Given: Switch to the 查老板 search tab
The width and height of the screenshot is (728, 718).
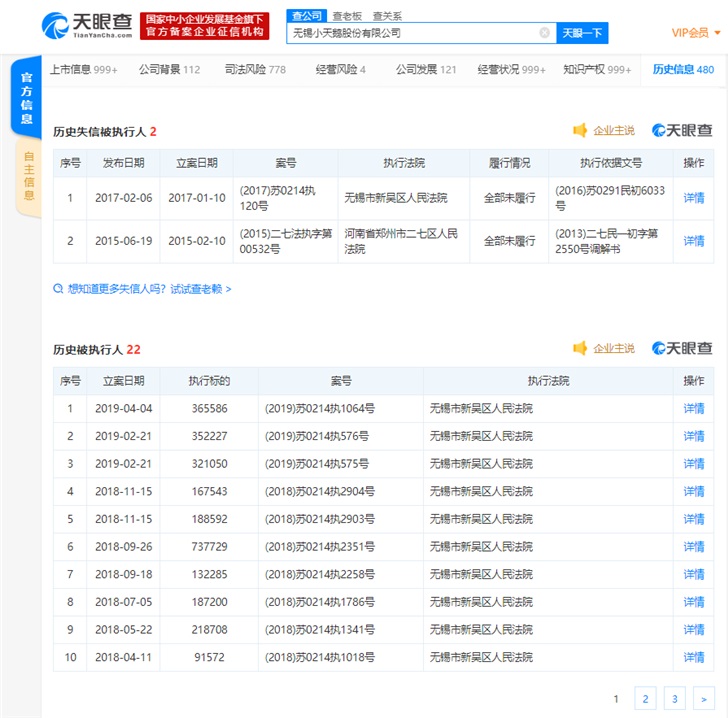Looking at the screenshot, I should click(347, 16).
